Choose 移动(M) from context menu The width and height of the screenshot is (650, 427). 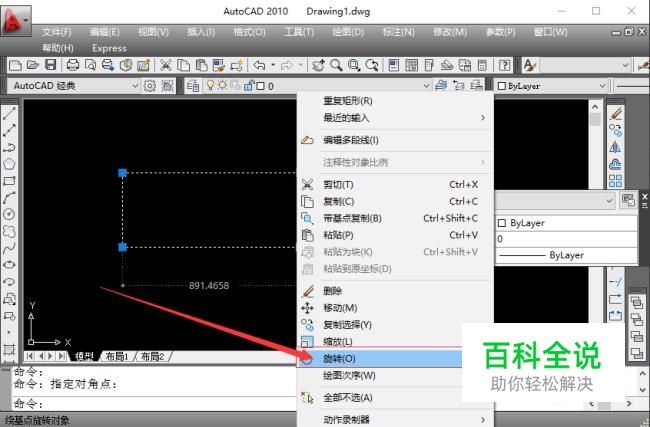[396, 308]
